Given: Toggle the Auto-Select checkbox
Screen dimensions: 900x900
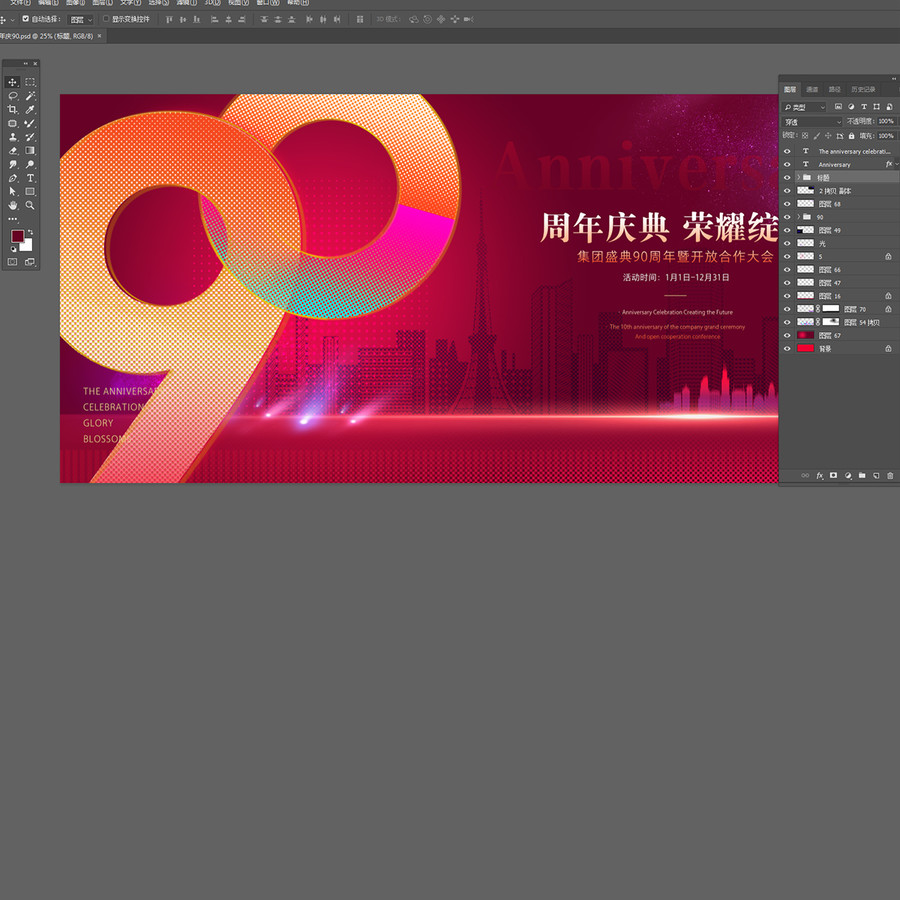Looking at the screenshot, I should (26, 19).
